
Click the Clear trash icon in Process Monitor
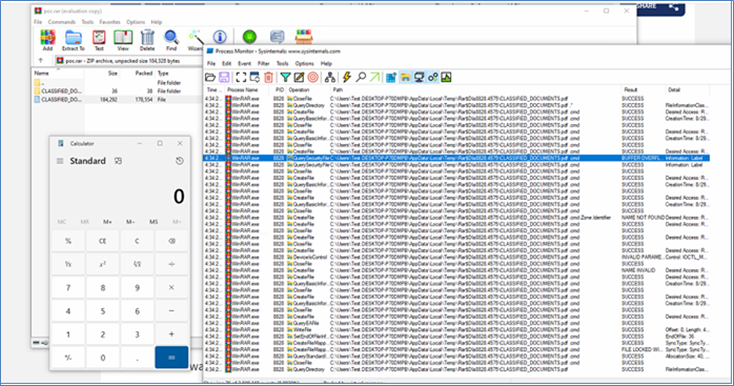point(268,77)
